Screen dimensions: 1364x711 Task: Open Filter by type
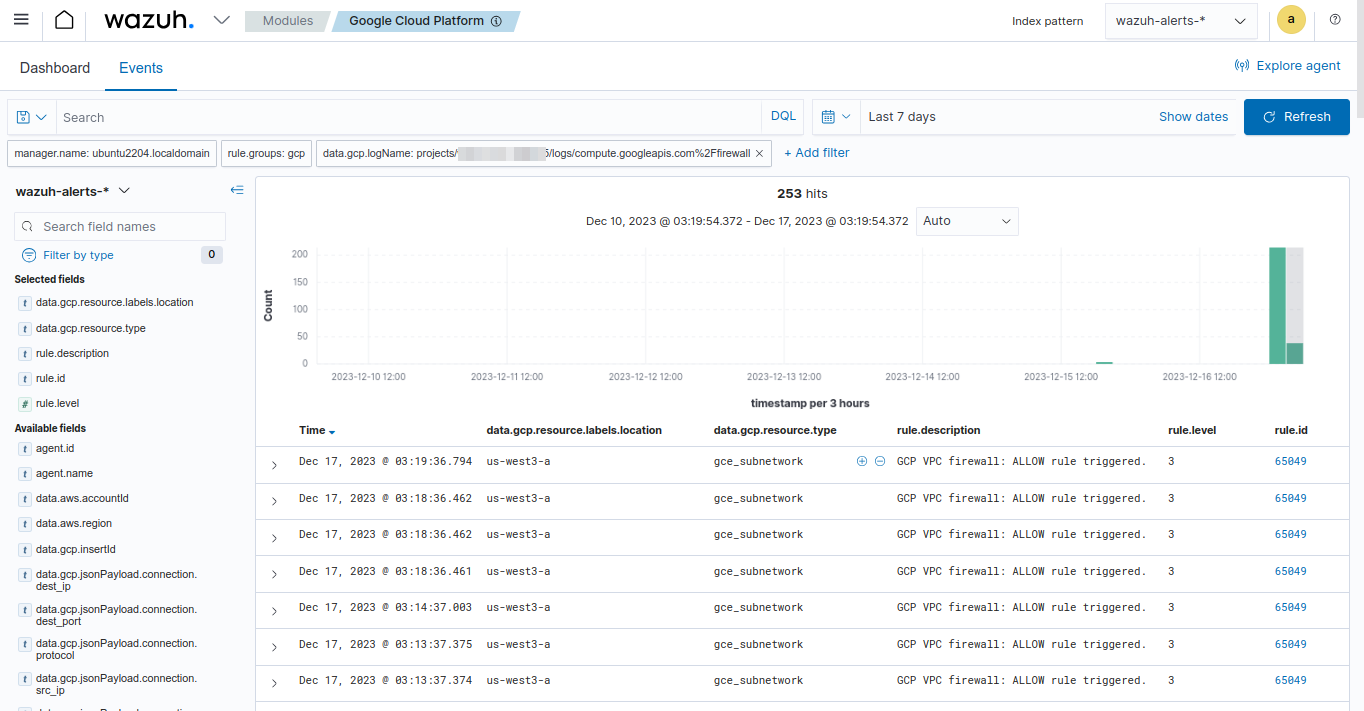[79, 255]
